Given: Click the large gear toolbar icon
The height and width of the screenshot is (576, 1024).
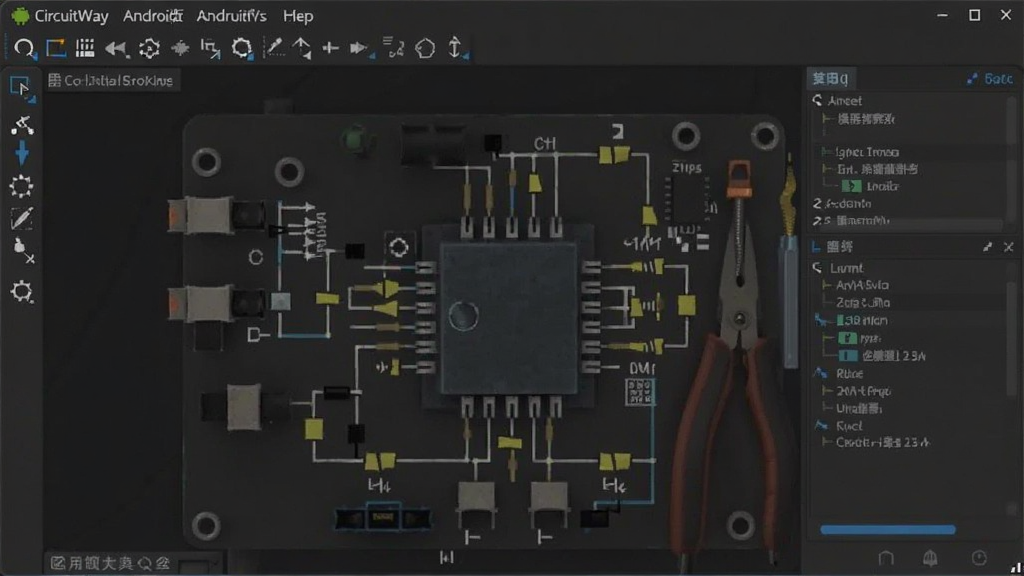Looking at the screenshot, I should tap(242, 48).
